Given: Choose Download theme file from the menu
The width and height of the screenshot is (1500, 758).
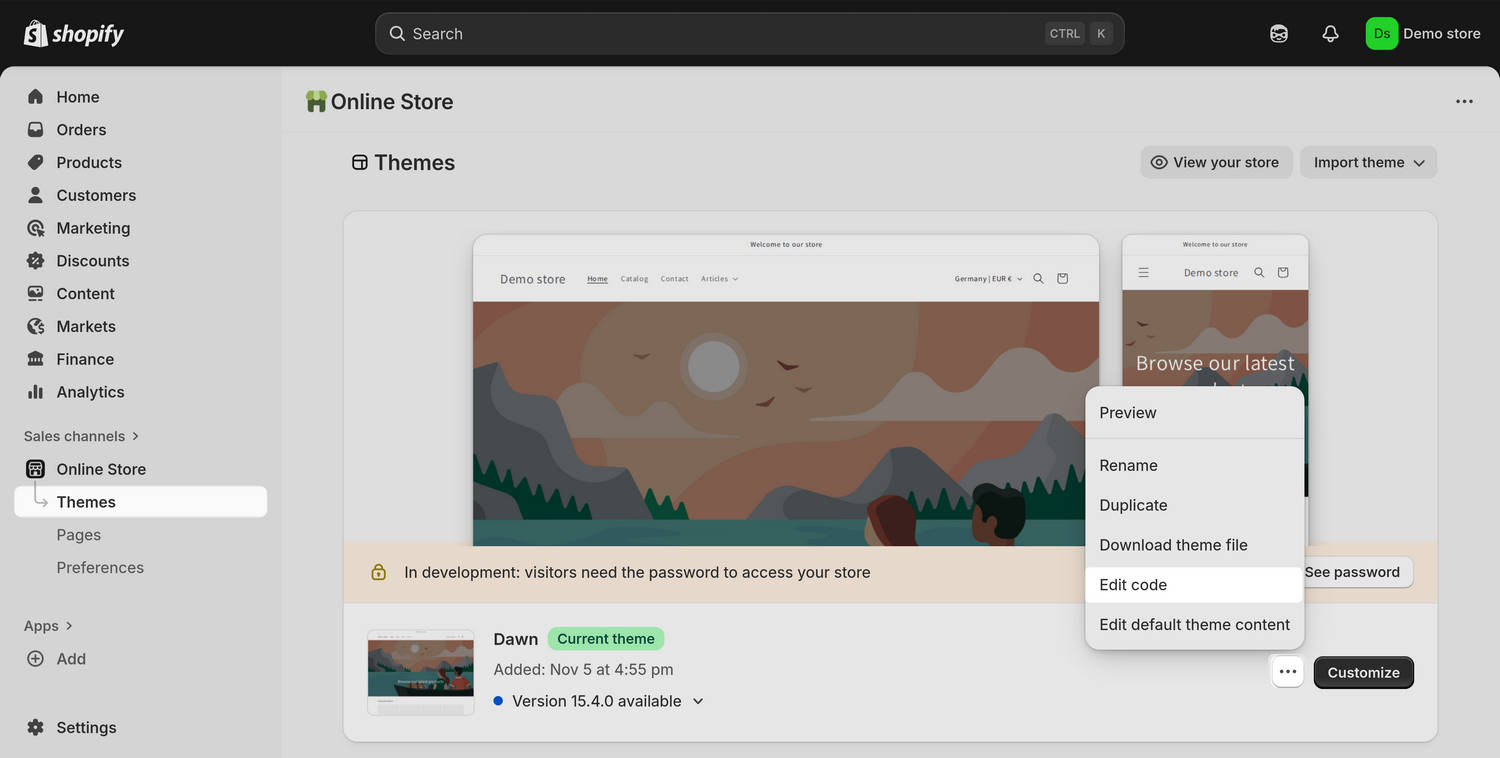Looking at the screenshot, I should (x=1173, y=545).
